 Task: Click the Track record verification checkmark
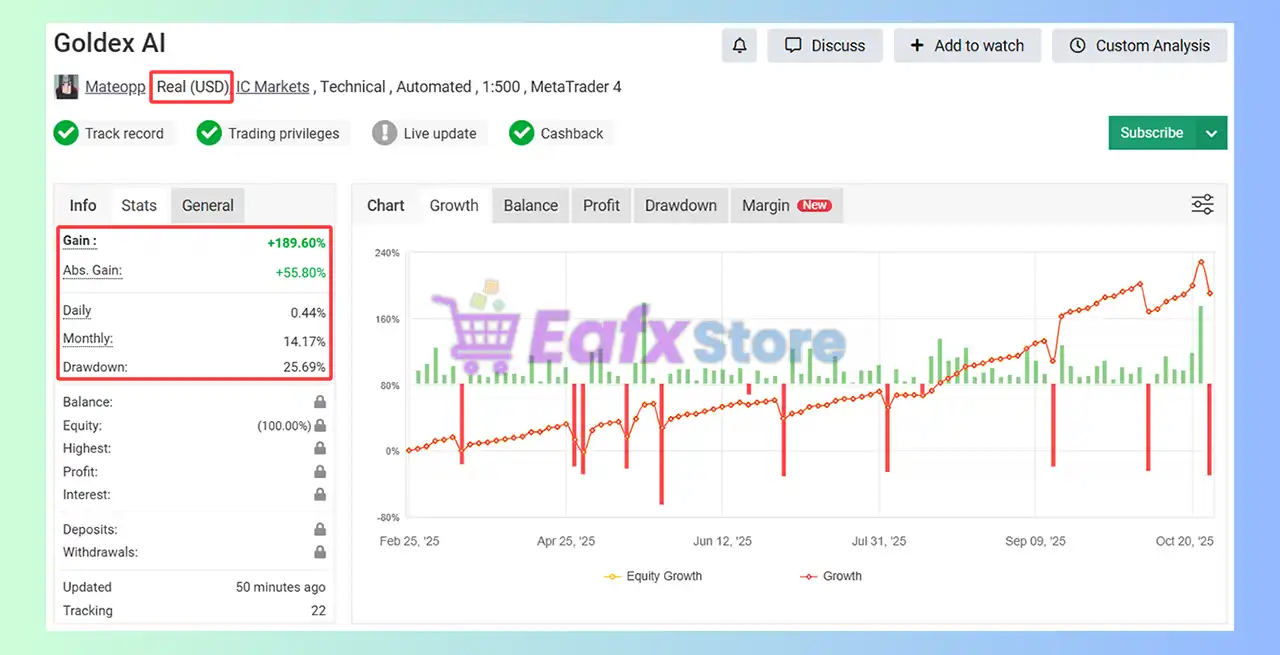[66, 132]
